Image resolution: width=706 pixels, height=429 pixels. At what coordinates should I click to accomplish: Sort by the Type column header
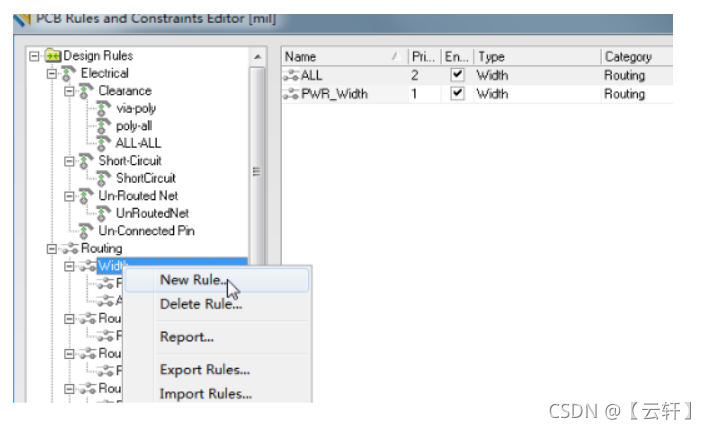click(x=537, y=57)
